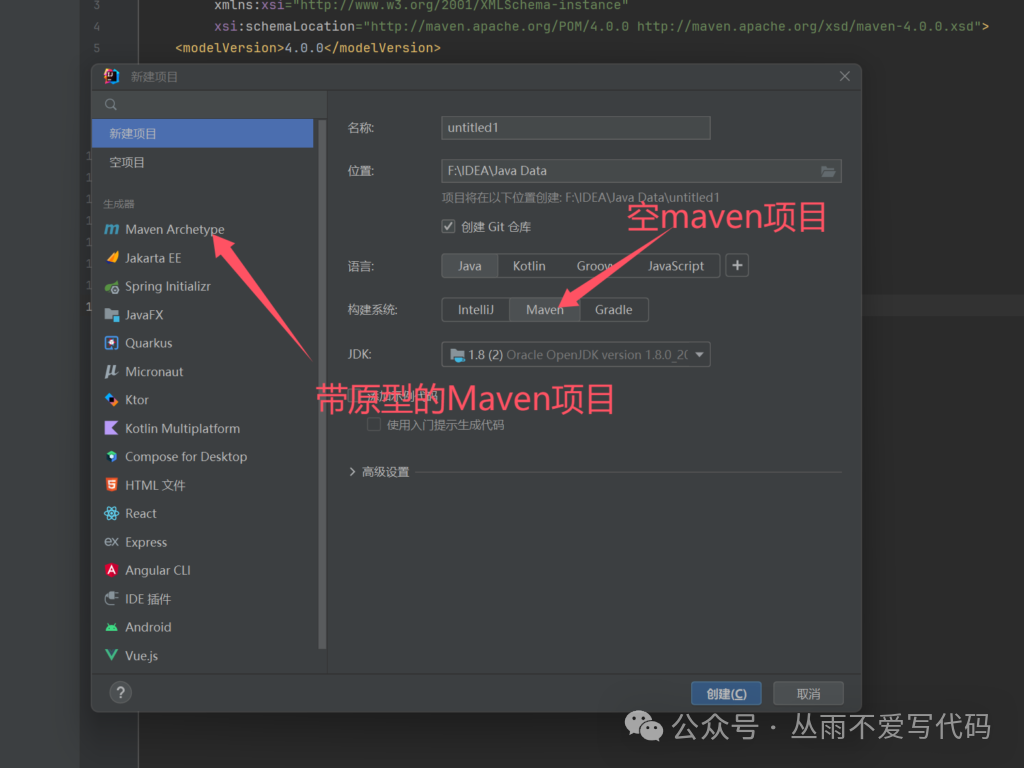Image resolution: width=1024 pixels, height=768 pixels.
Task: Click the Android robot icon
Action: [112, 627]
